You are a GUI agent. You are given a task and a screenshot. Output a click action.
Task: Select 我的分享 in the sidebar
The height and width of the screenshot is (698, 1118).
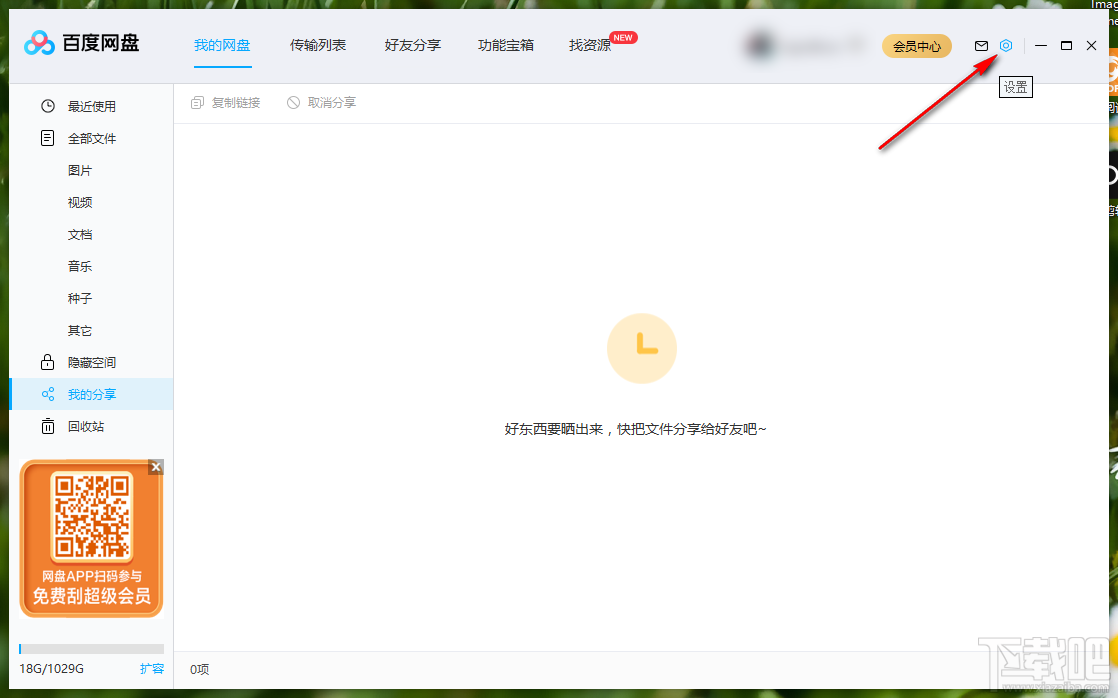point(92,394)
